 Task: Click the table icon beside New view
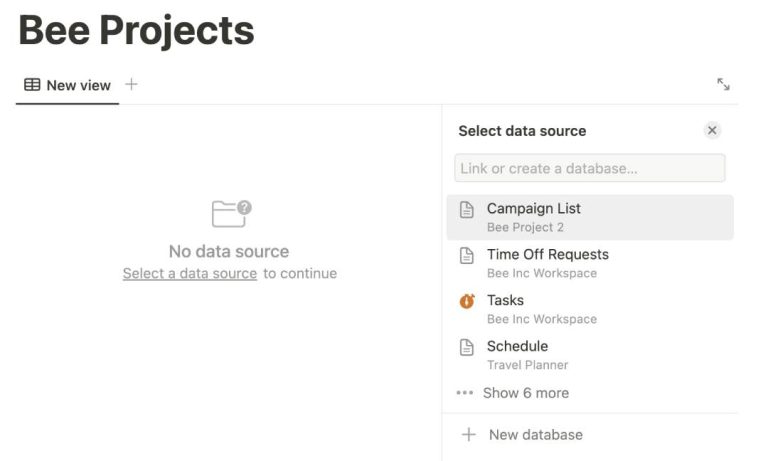32,85
